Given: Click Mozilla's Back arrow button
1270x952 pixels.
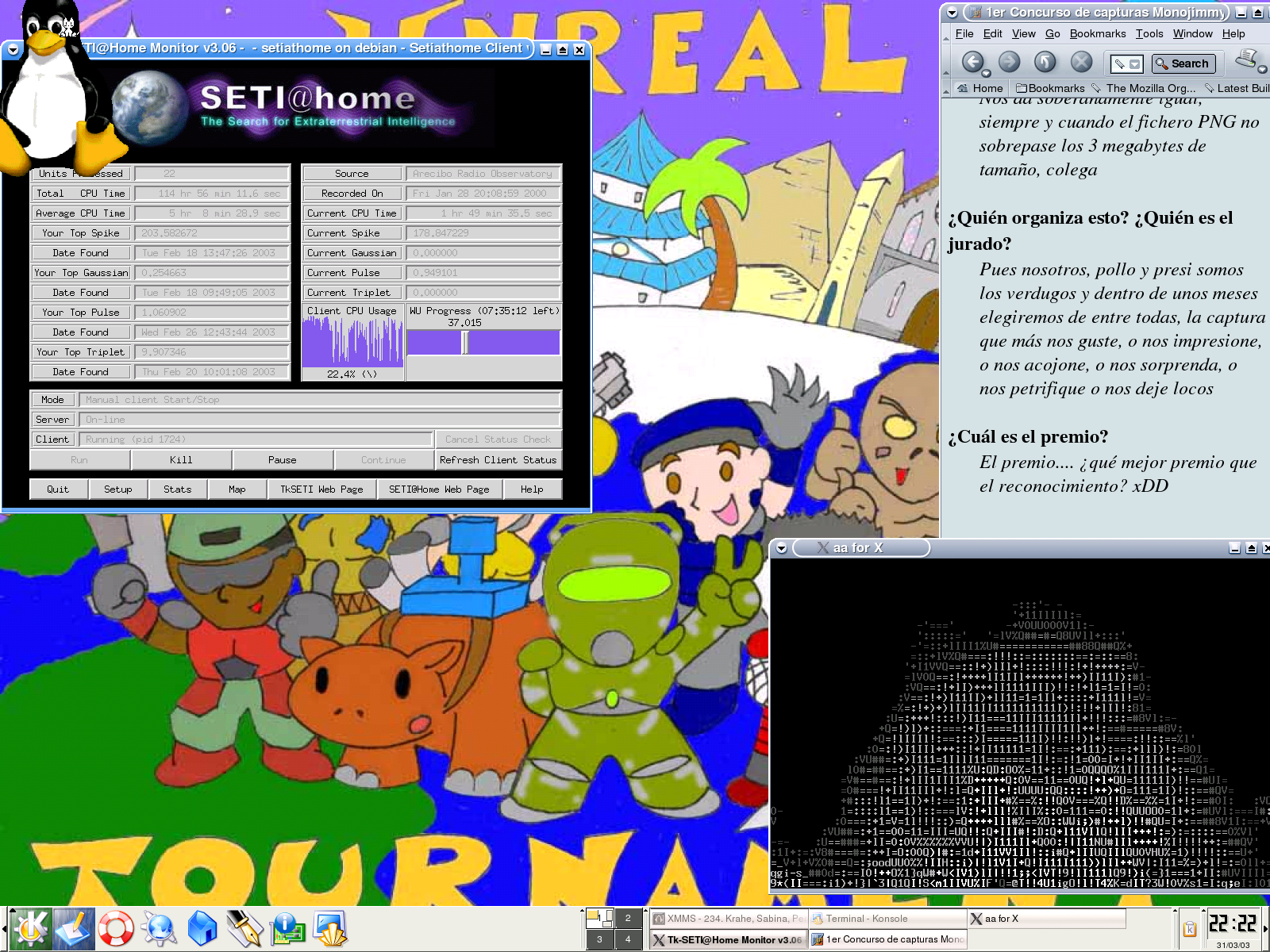Looking at the screenshot, I should 972,62.
